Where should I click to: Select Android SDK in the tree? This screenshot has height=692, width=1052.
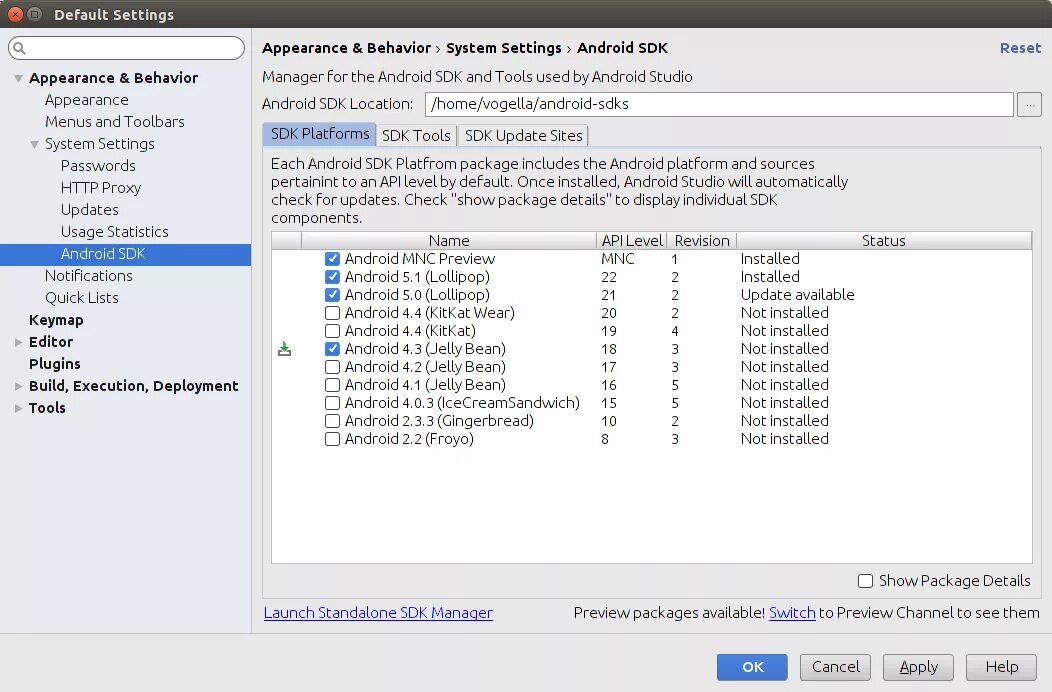pyautogui.click(x=125, y=254)
